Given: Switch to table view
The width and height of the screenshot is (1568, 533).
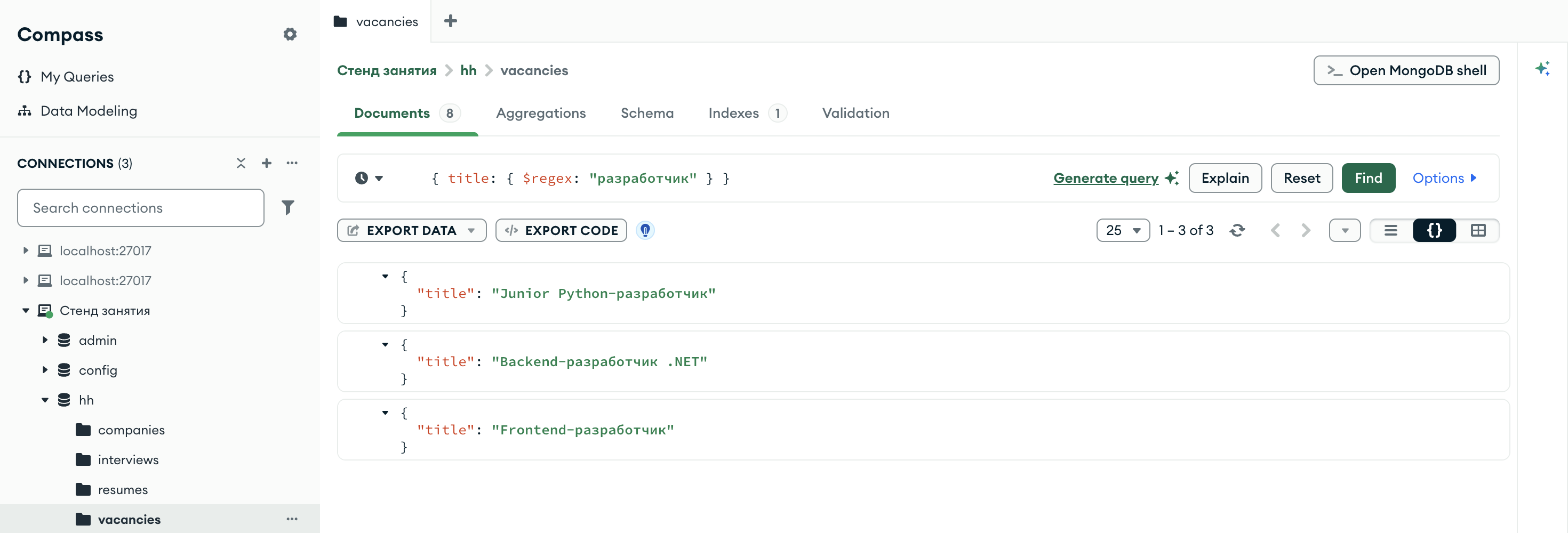Looking at the screenshot, I should click(x=1478, y=231).
